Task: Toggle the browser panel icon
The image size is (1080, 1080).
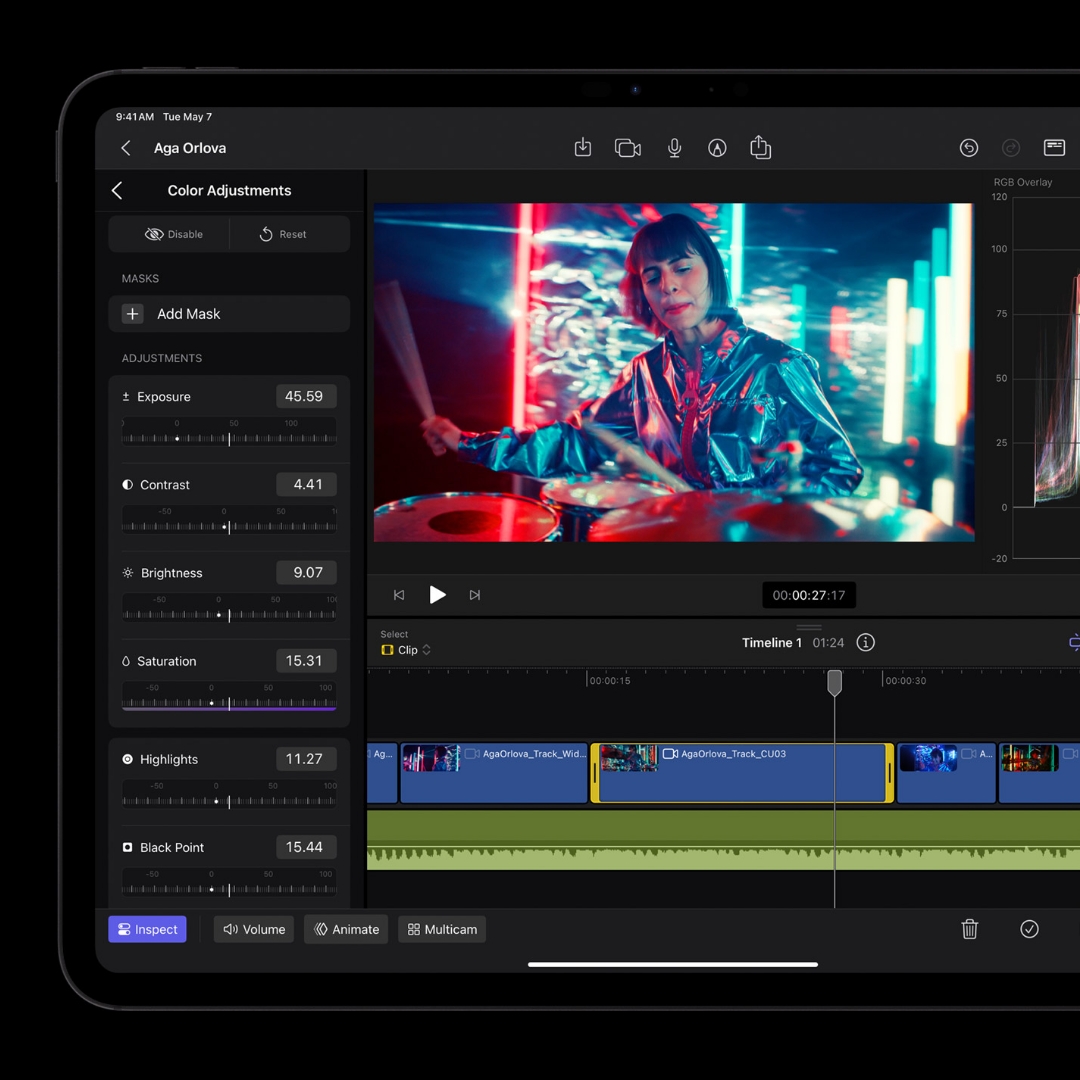Action: [1054, 148]
